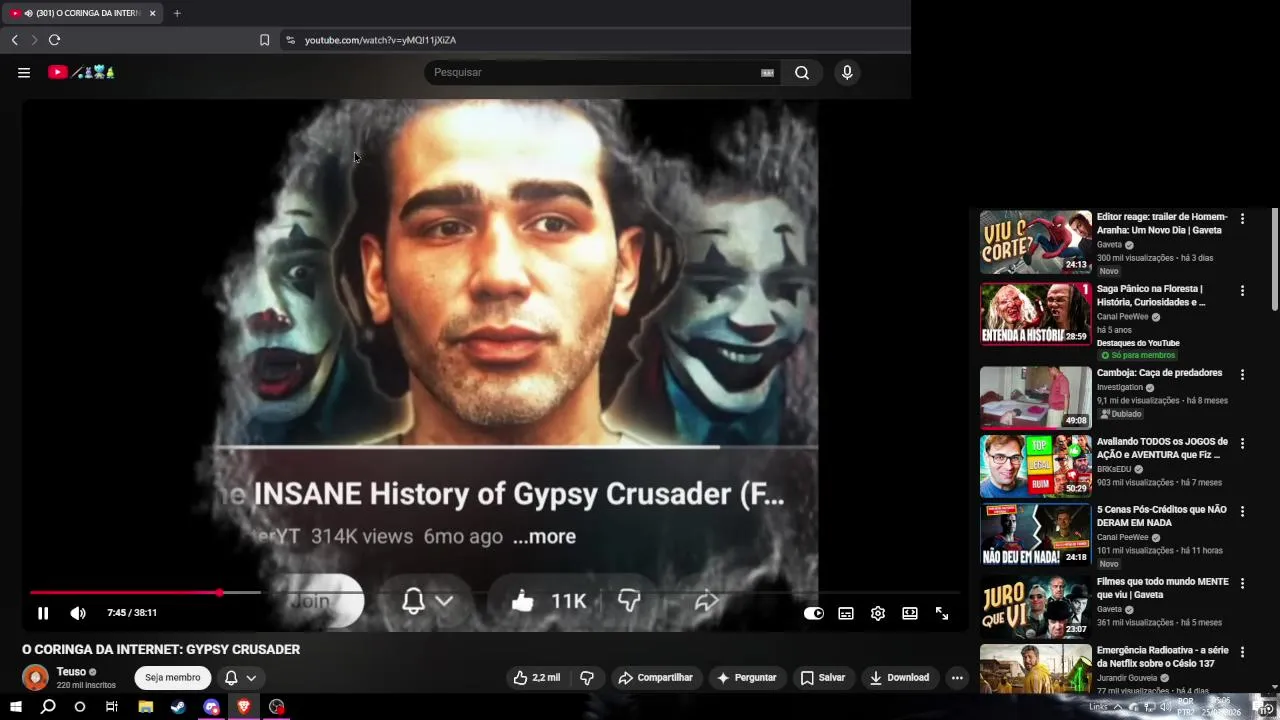
Task: Click title 'Camboja: Caça de predadores'
Action: tap(1159, 373)
